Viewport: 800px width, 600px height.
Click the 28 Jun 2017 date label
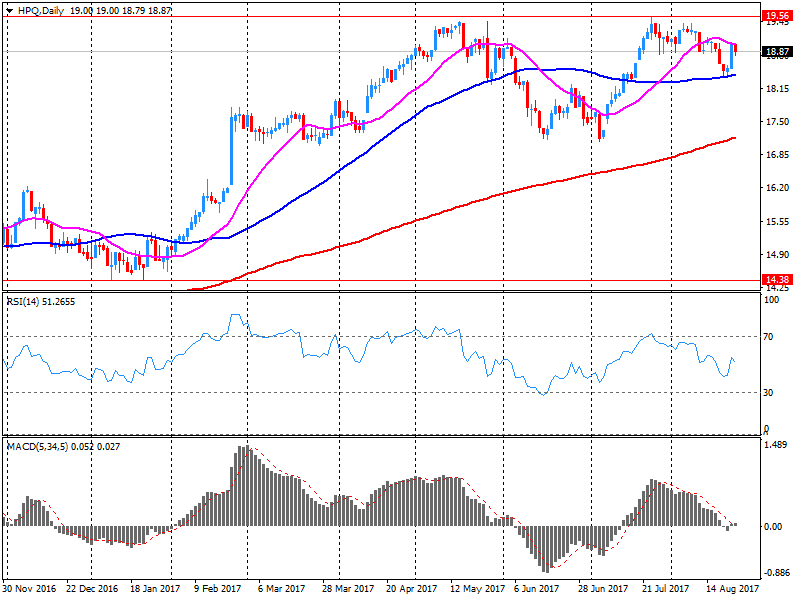point(603,588)
